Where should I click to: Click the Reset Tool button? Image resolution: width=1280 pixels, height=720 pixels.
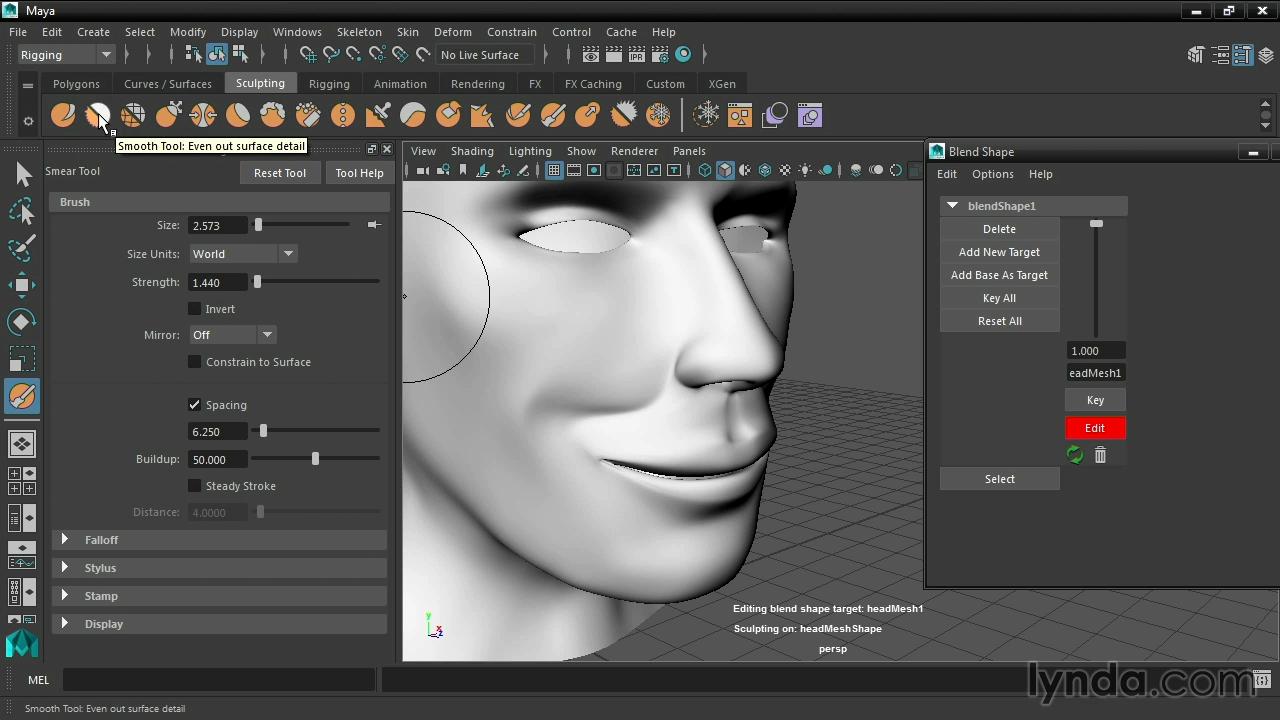pos(280,173)
